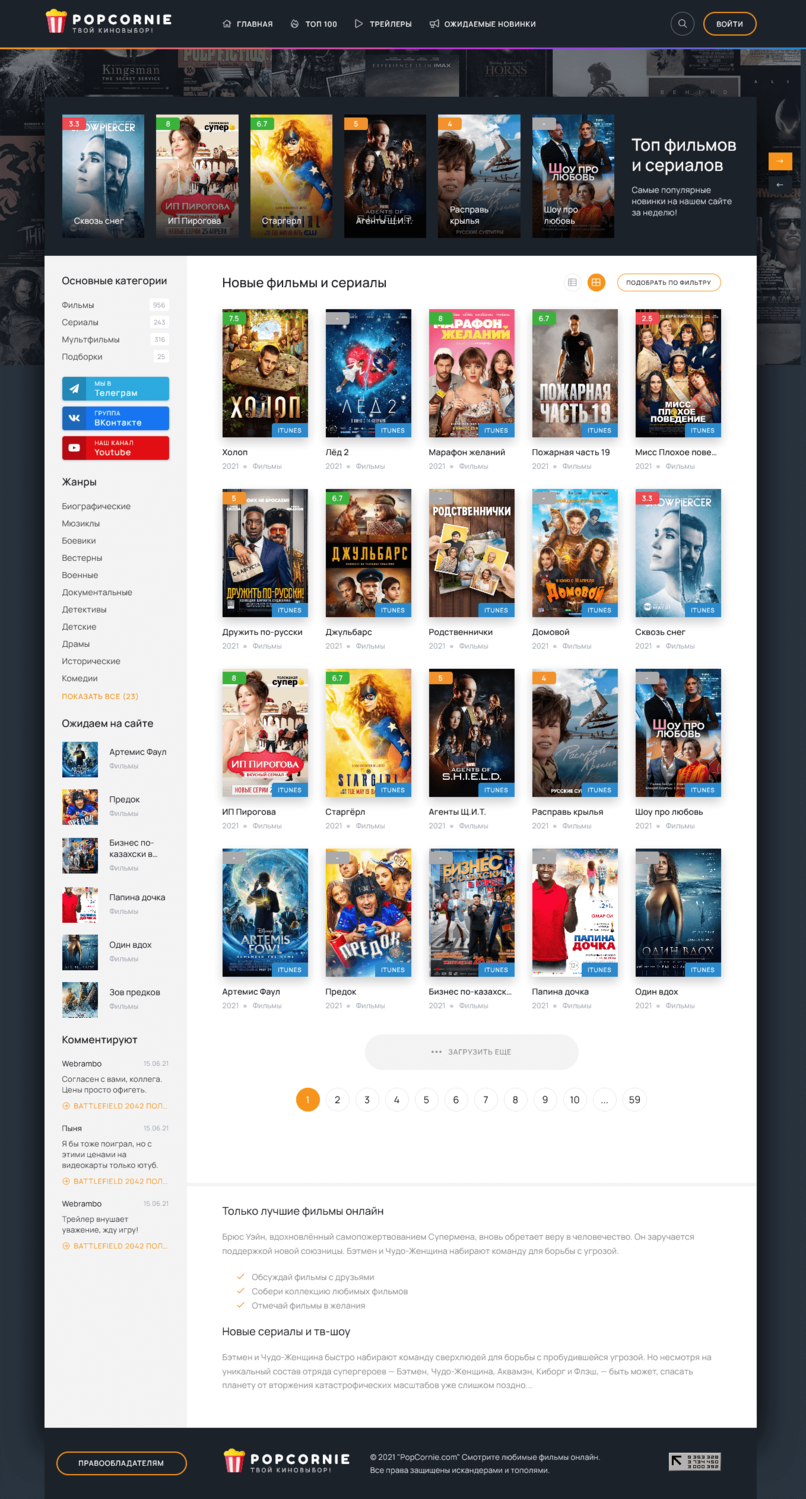Click the Войти login button

click(730, 24)
